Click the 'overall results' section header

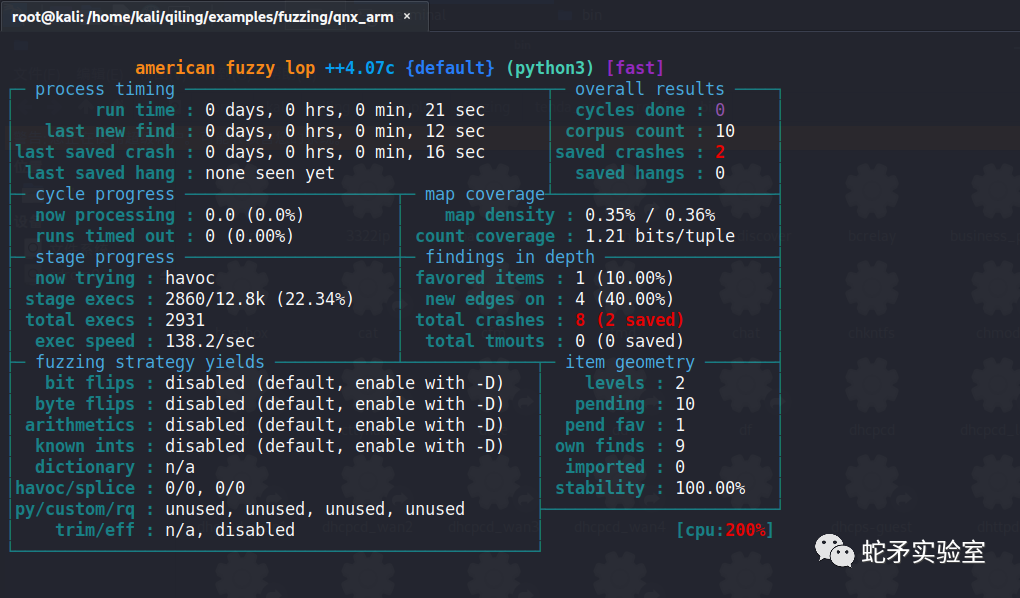[x=650, y=89]
